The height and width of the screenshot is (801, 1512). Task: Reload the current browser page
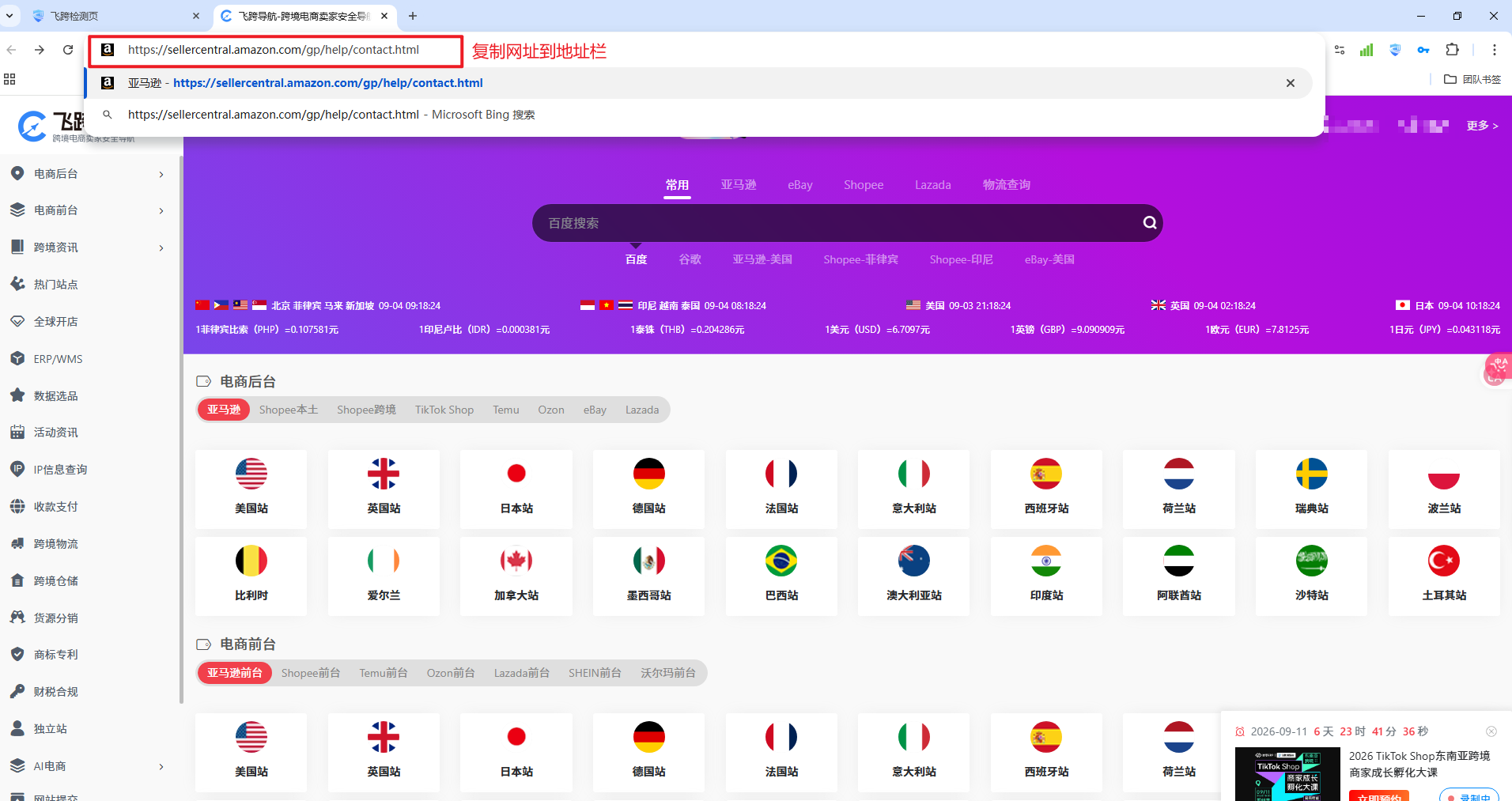click(x=68, y=50)
